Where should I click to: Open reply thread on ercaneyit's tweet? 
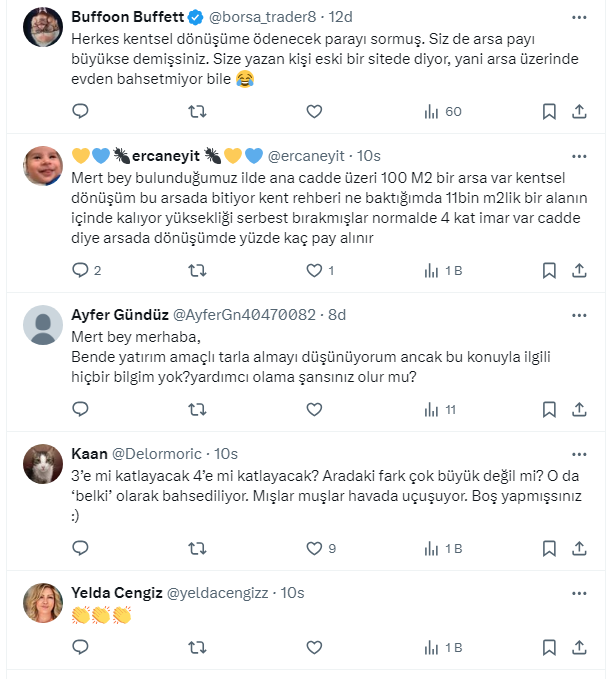click(81, 270)
